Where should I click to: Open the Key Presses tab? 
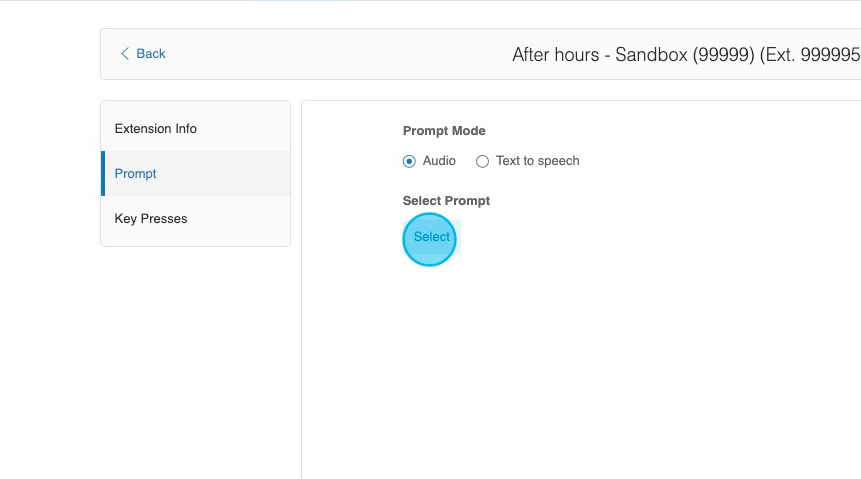pos(151,219)
